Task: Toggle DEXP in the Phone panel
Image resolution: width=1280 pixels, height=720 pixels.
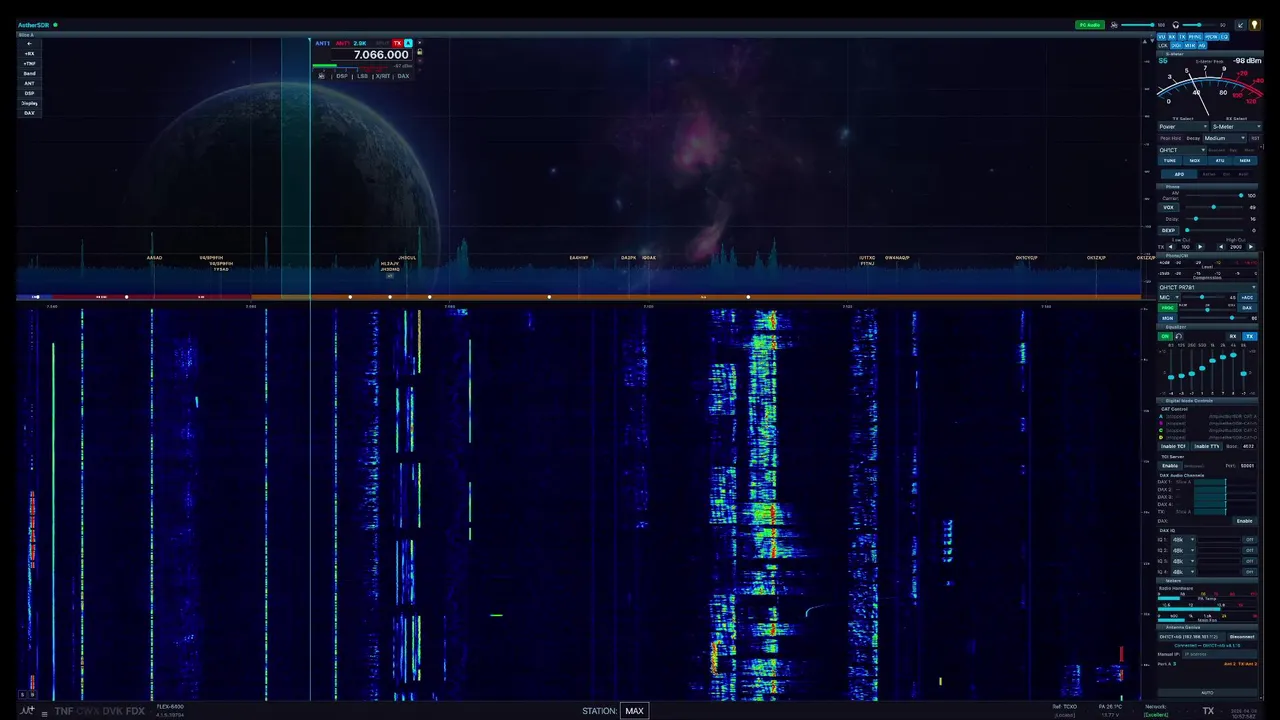Action: click(1169, 230)
